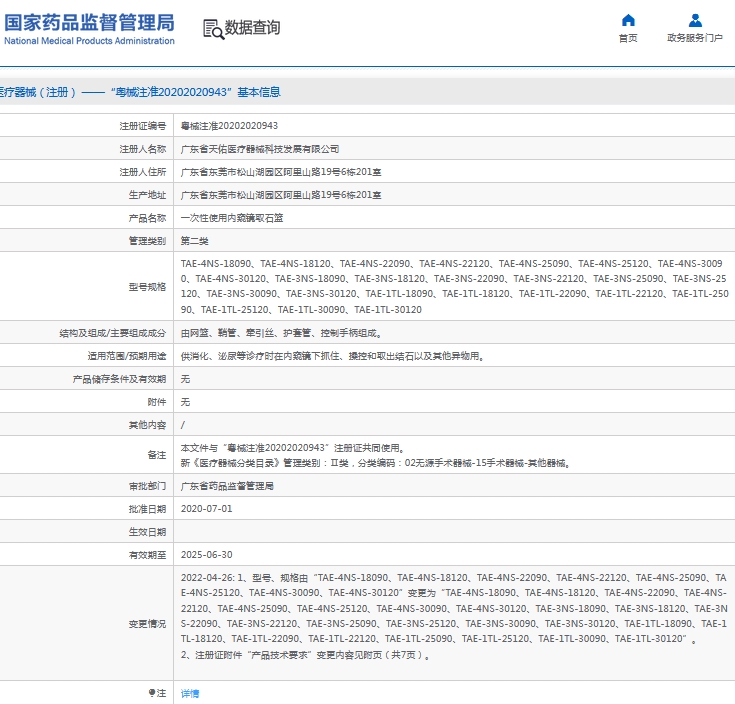Click the 政务服务门户 label text
This screenshot has height=704, width=735.
coord(695,38)
